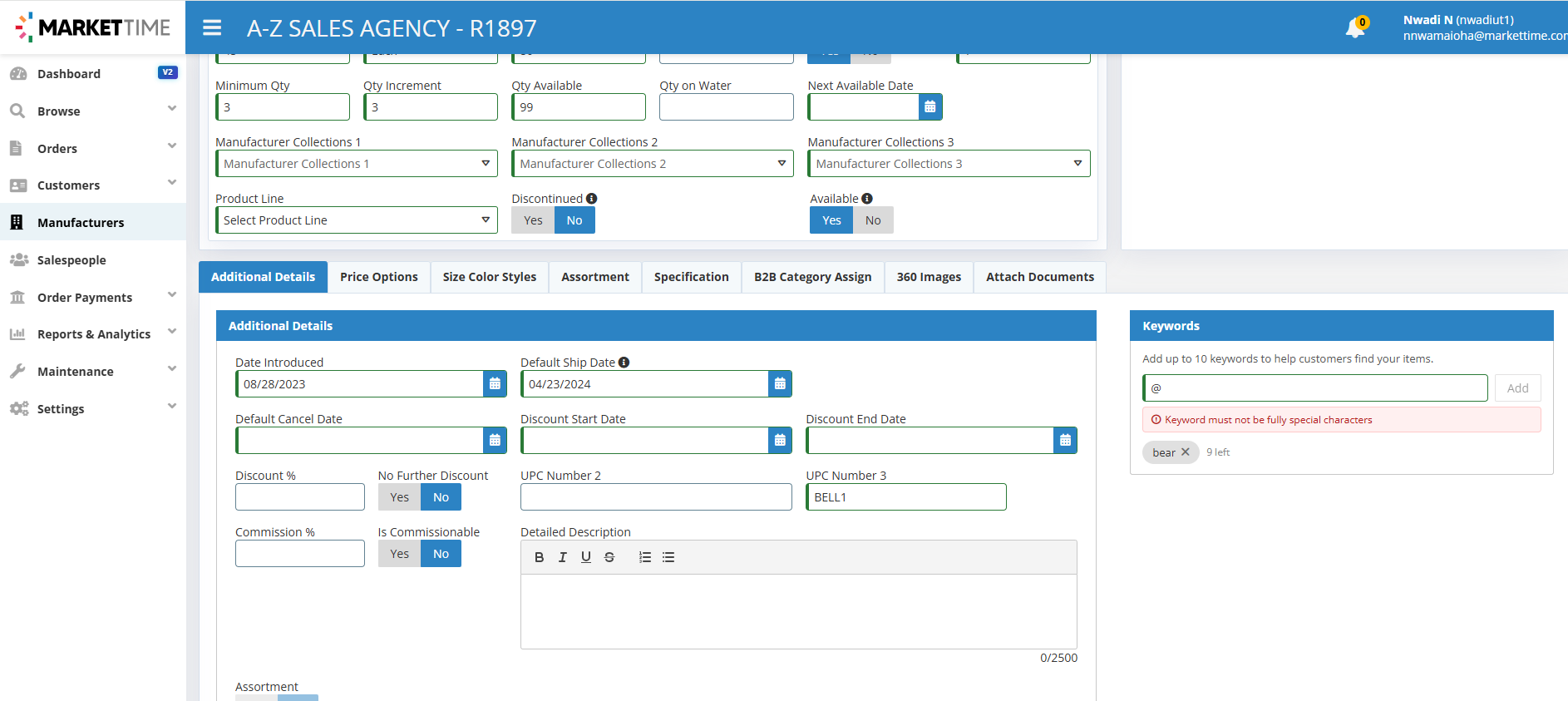Click the MarketTime logo
1568x701 pixels.
click(x=93, y=27)
